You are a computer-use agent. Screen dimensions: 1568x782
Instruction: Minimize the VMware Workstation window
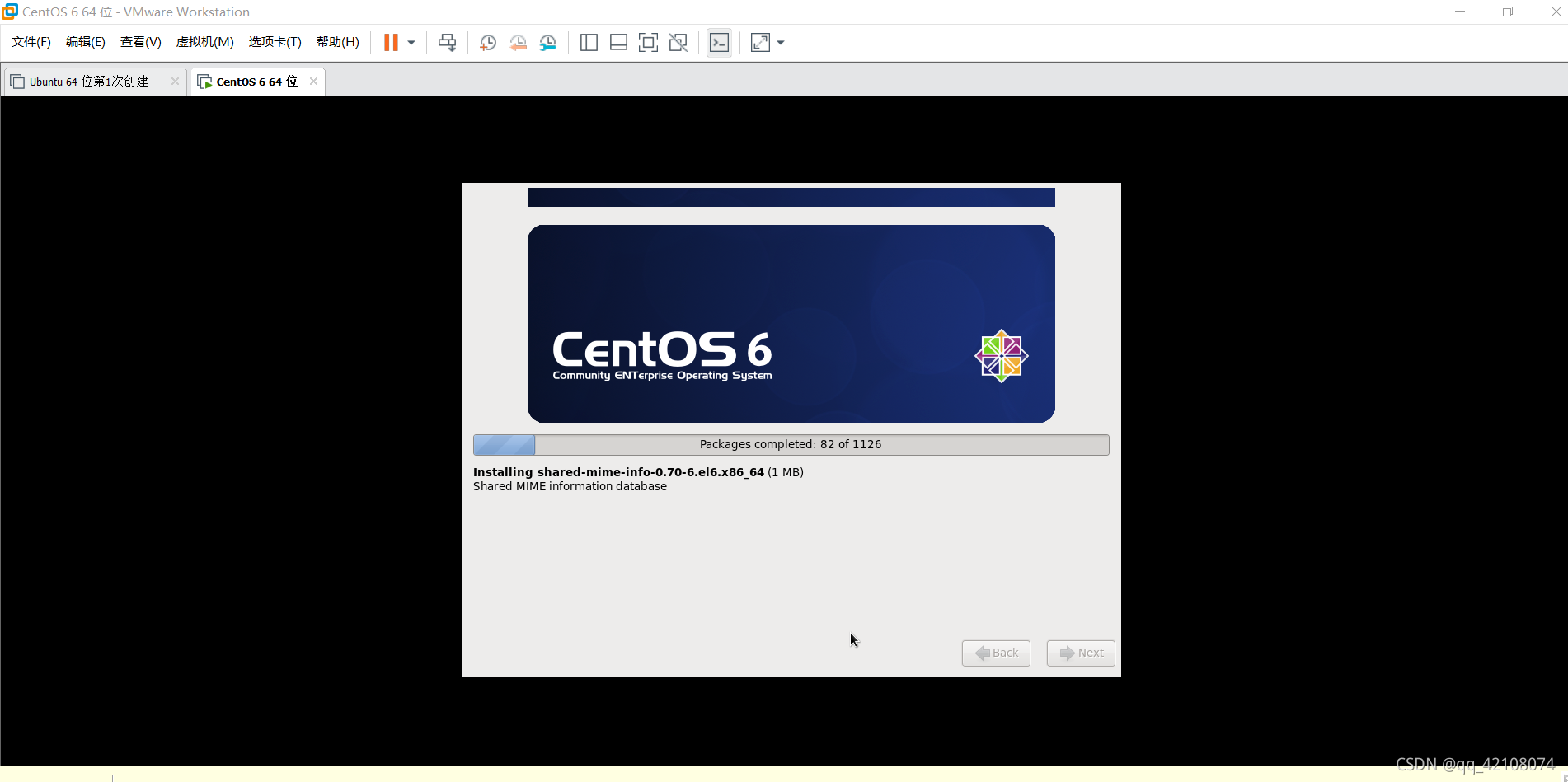pos(1460,12)
